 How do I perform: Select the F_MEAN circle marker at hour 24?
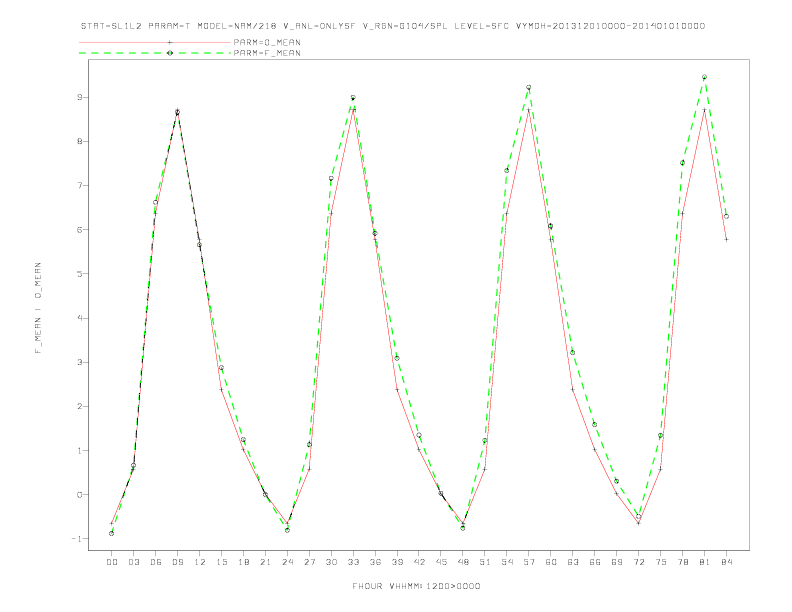pos(287,530)
